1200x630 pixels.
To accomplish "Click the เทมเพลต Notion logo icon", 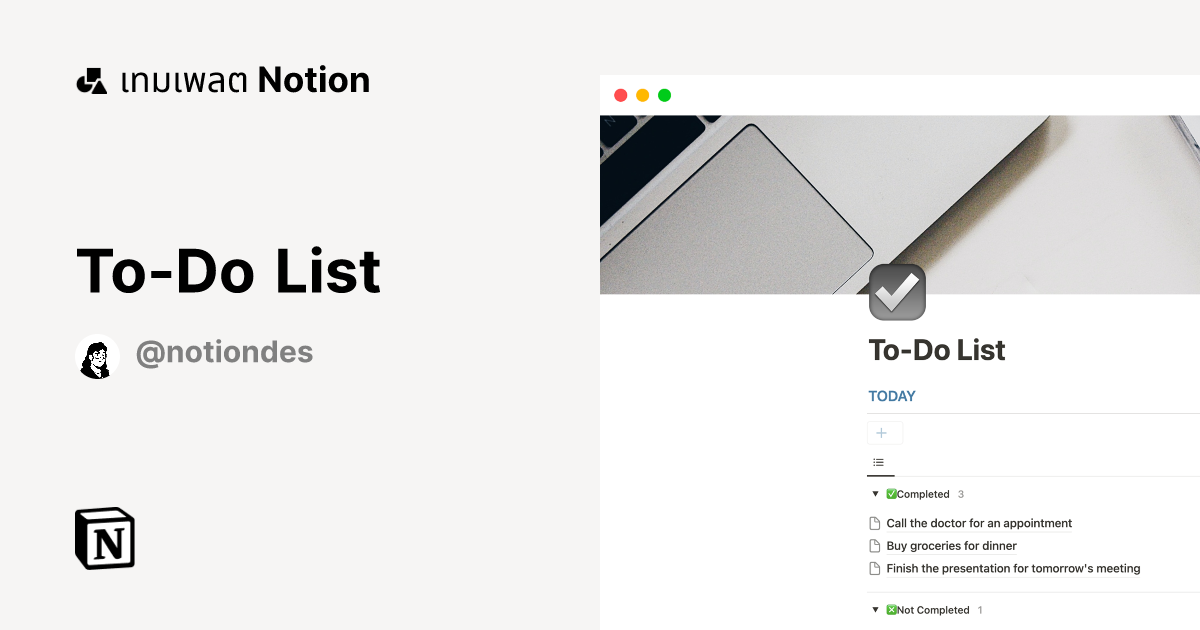I will [x=91, y=80].
